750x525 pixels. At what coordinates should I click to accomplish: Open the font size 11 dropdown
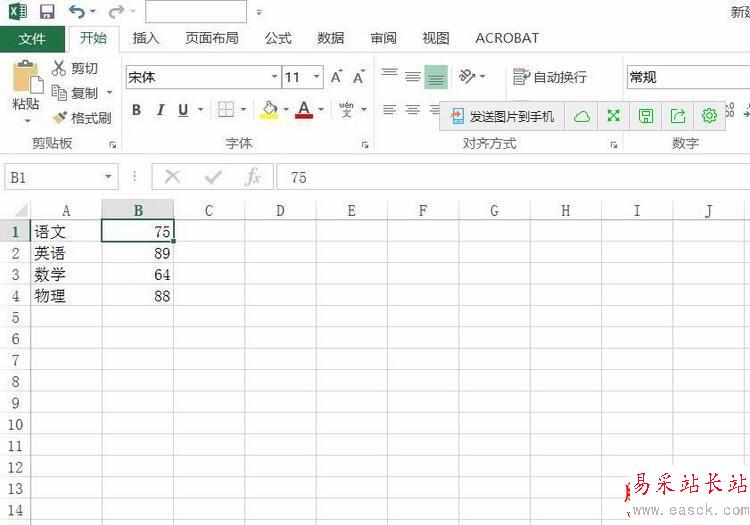(x=316, y=77)
